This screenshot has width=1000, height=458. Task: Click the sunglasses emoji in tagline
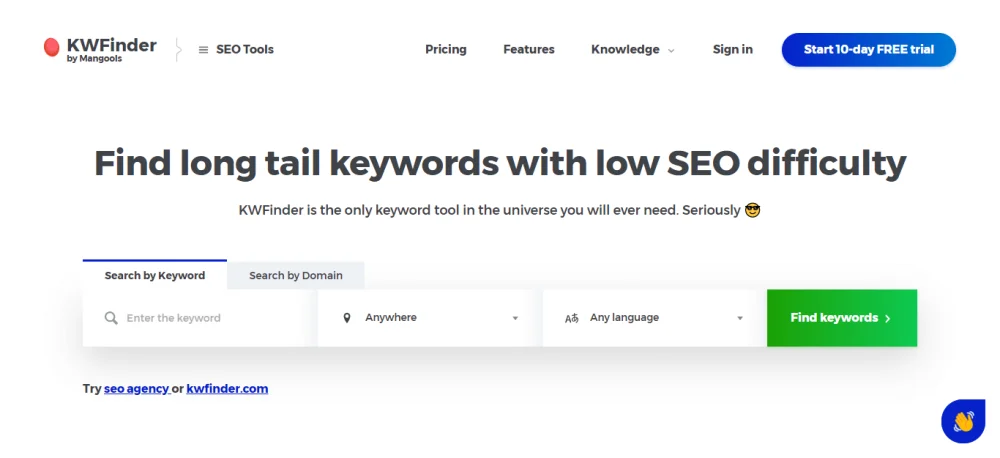(x=753, y=210)
